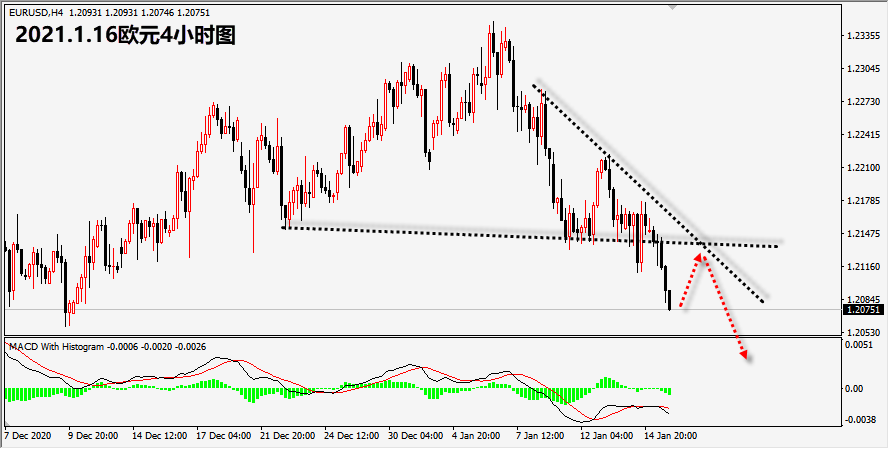The width and height of the screenshot is (889, 449).
Task: Click time axis label 14 Jan 20:00
Action: (671, 436)
